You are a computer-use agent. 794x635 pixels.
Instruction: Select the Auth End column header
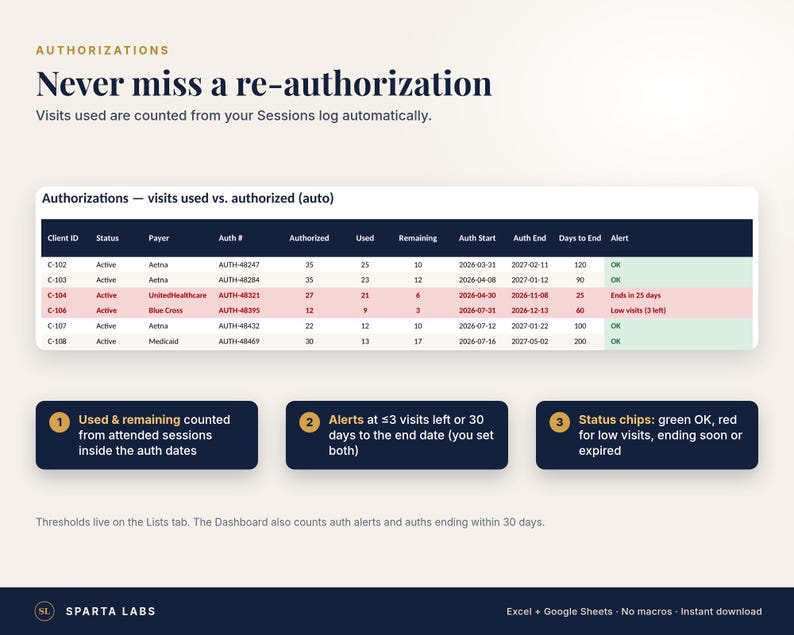530,238
